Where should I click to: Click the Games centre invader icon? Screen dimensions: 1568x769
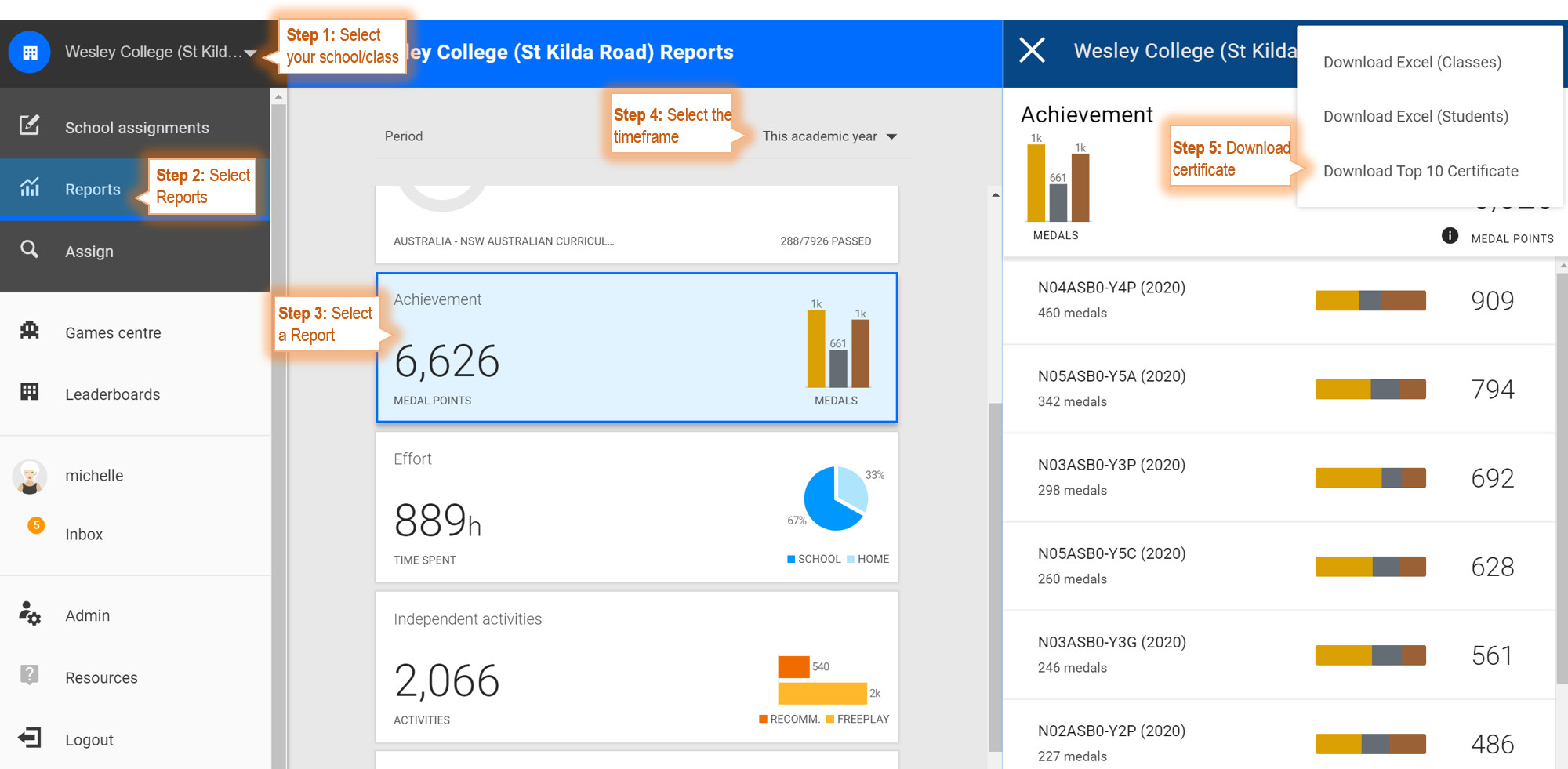30,330
